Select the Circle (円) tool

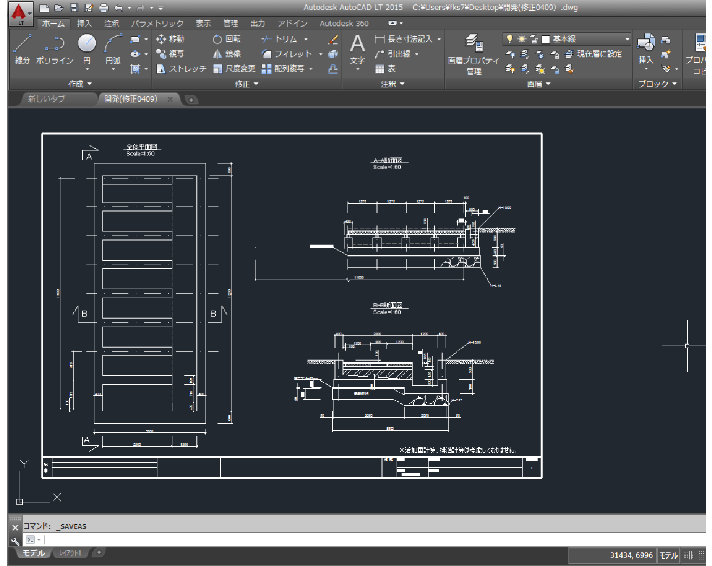(x=87, y=49)
